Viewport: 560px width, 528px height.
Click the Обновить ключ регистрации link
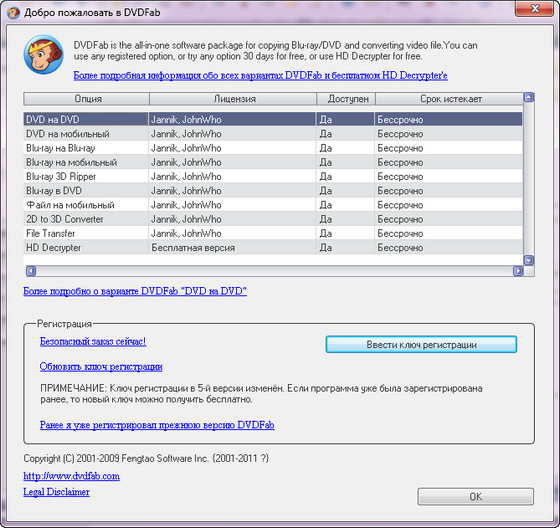tap(101, 367)
